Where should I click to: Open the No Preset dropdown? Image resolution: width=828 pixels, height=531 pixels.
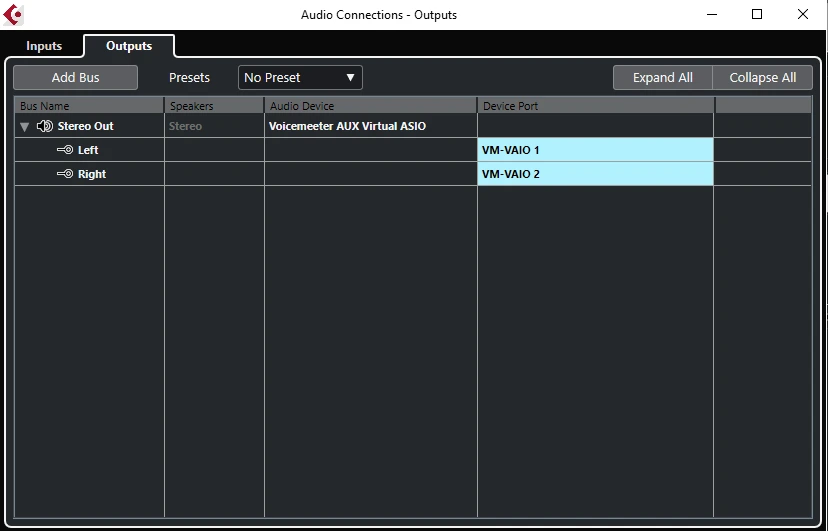(x=300, y=78)
